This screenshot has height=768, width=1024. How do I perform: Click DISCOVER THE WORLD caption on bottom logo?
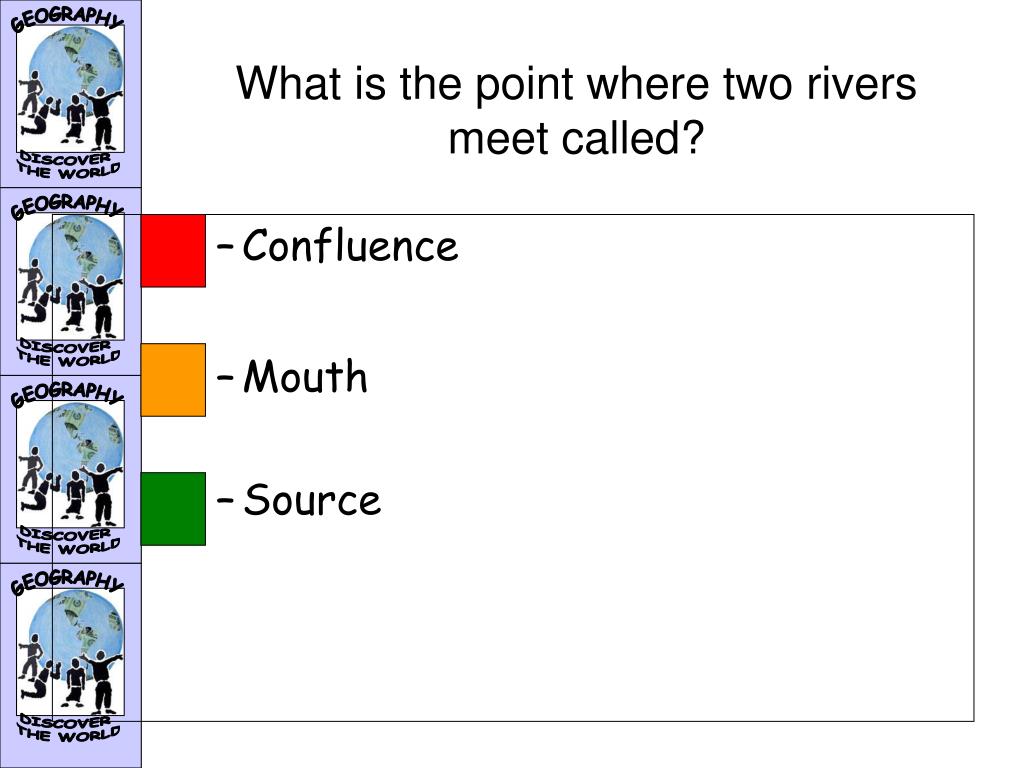(x=69, y=729)
